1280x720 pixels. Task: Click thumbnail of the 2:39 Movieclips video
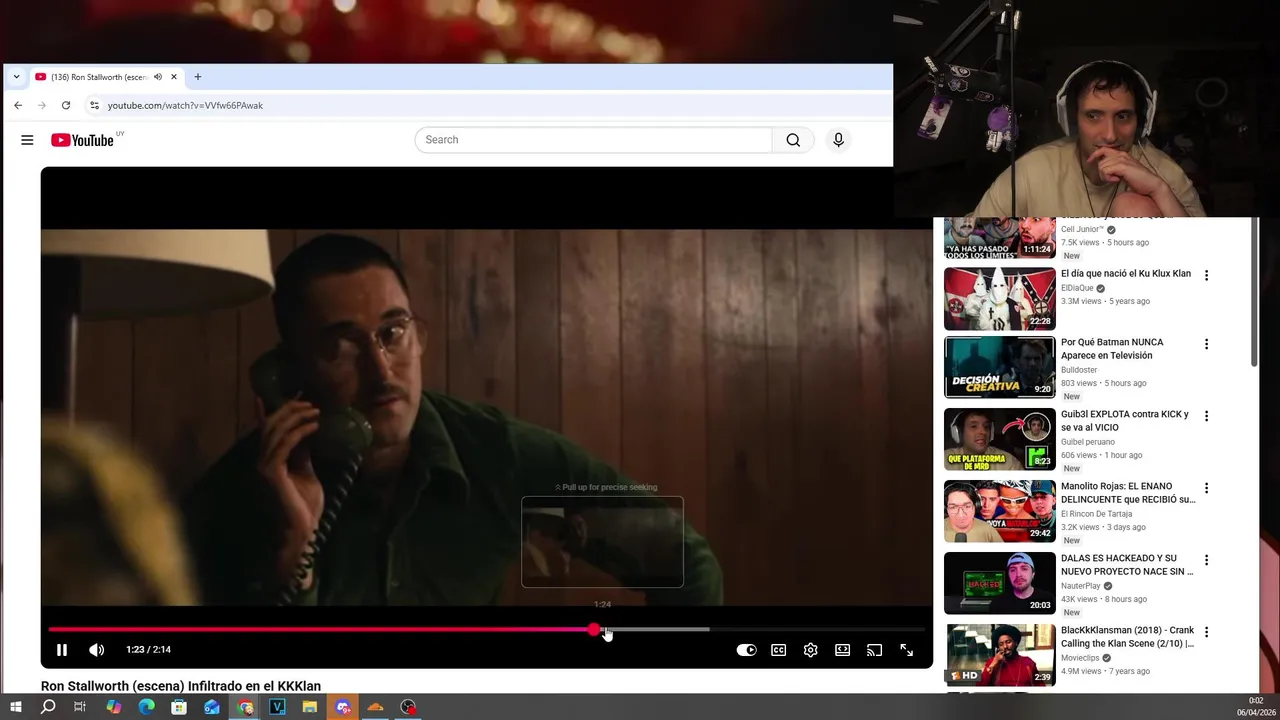click(x=1000, y=655)
